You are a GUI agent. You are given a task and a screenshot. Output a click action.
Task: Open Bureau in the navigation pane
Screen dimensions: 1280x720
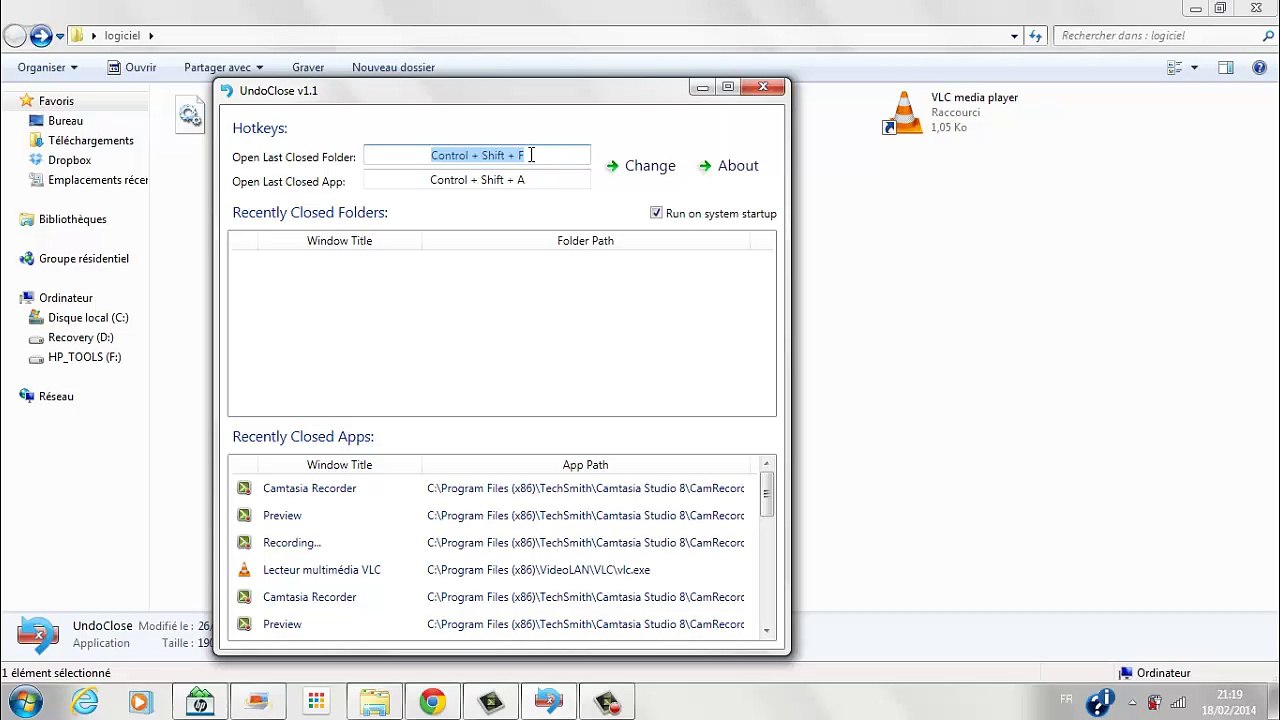[65, 121]
